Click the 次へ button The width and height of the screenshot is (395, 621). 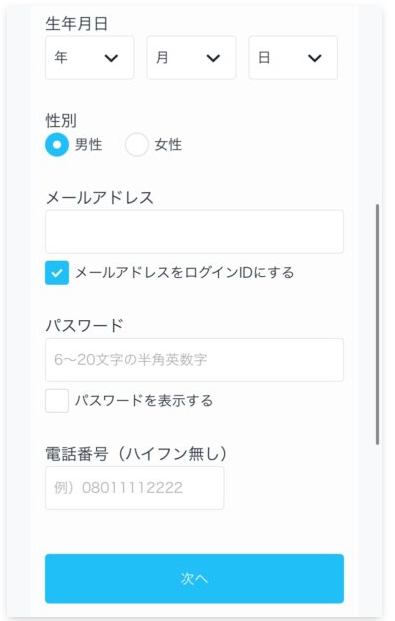point(194,579)
